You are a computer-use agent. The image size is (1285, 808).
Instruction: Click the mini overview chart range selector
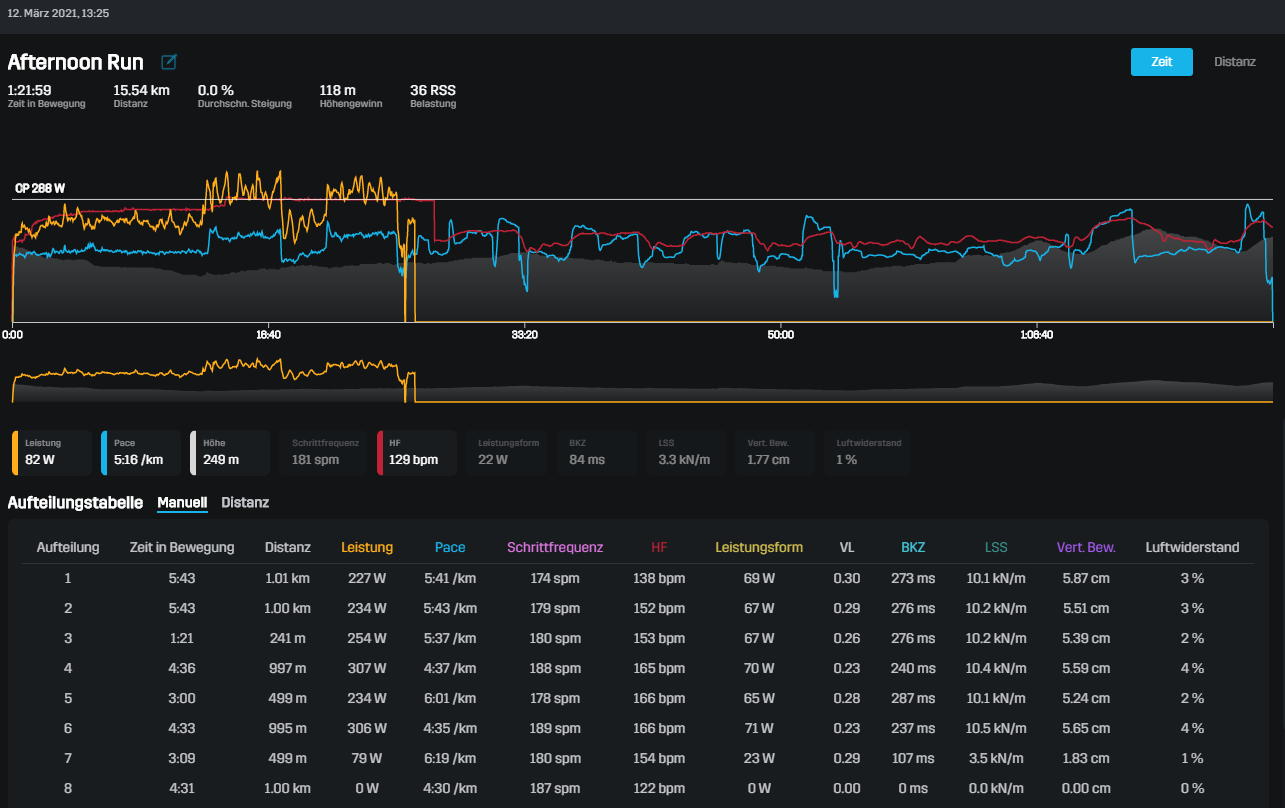(x=642, y=380)
